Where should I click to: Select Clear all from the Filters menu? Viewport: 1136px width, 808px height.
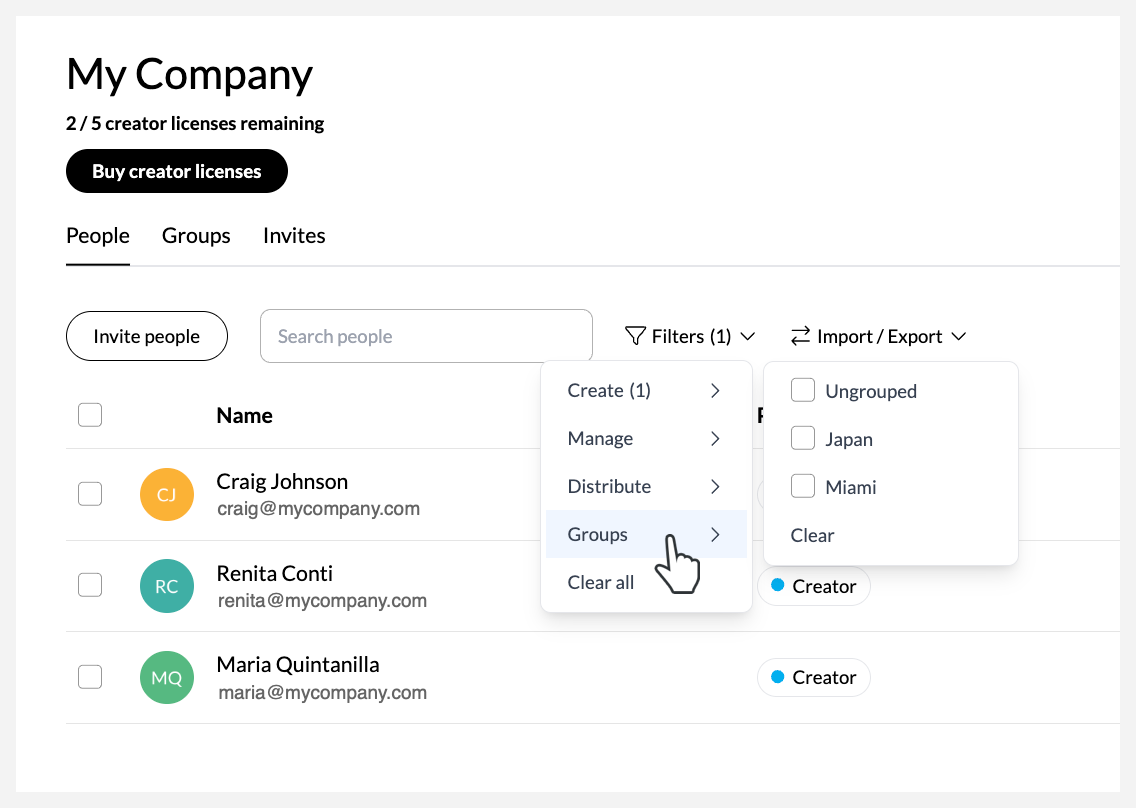pos(600,582)
